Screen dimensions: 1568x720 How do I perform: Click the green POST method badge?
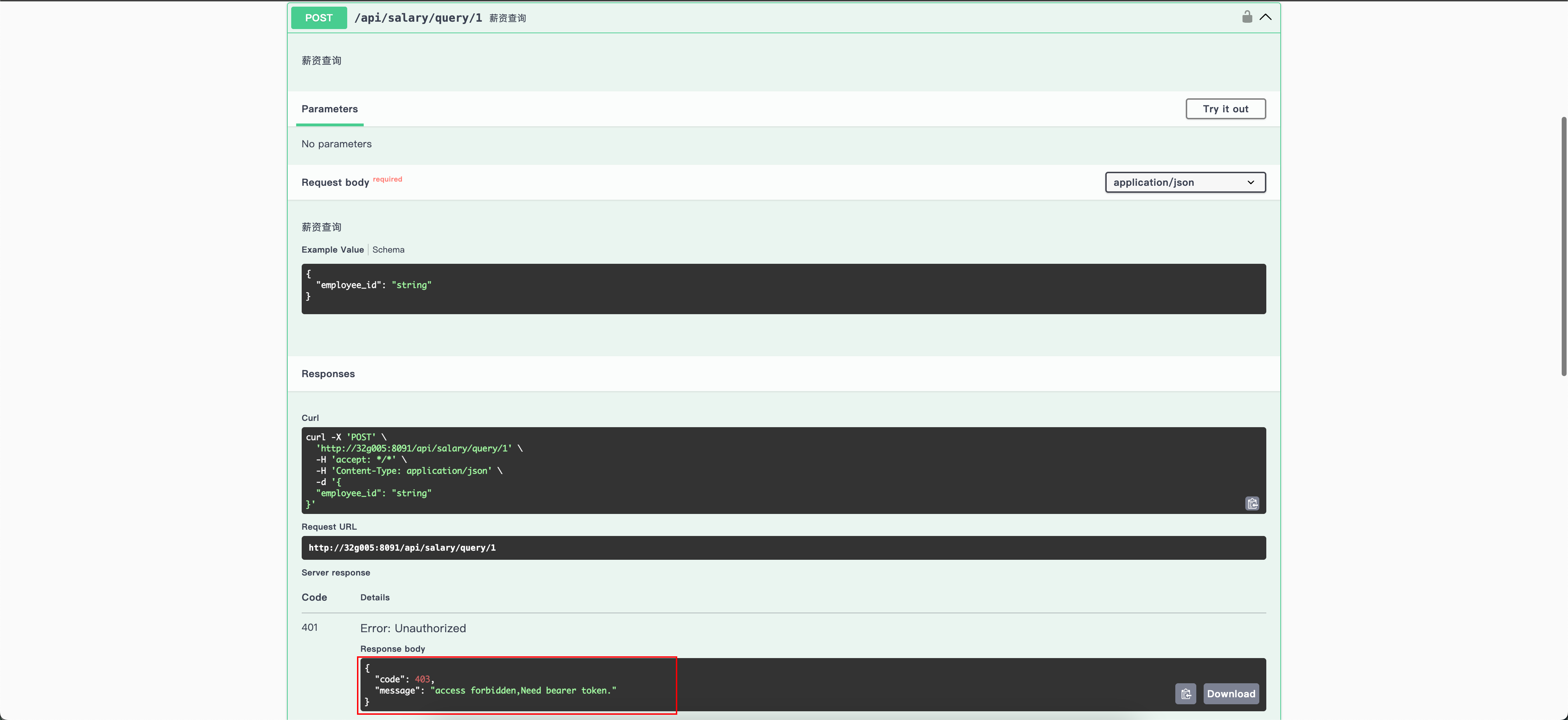click(x=318, y=17)
